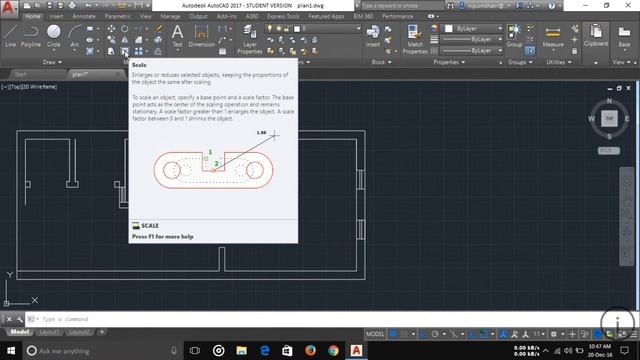Viewport: 640px width, 360px height.
Task: Click the Mirror tool icon
Action: pyautogui.click(x=124, y=40)
